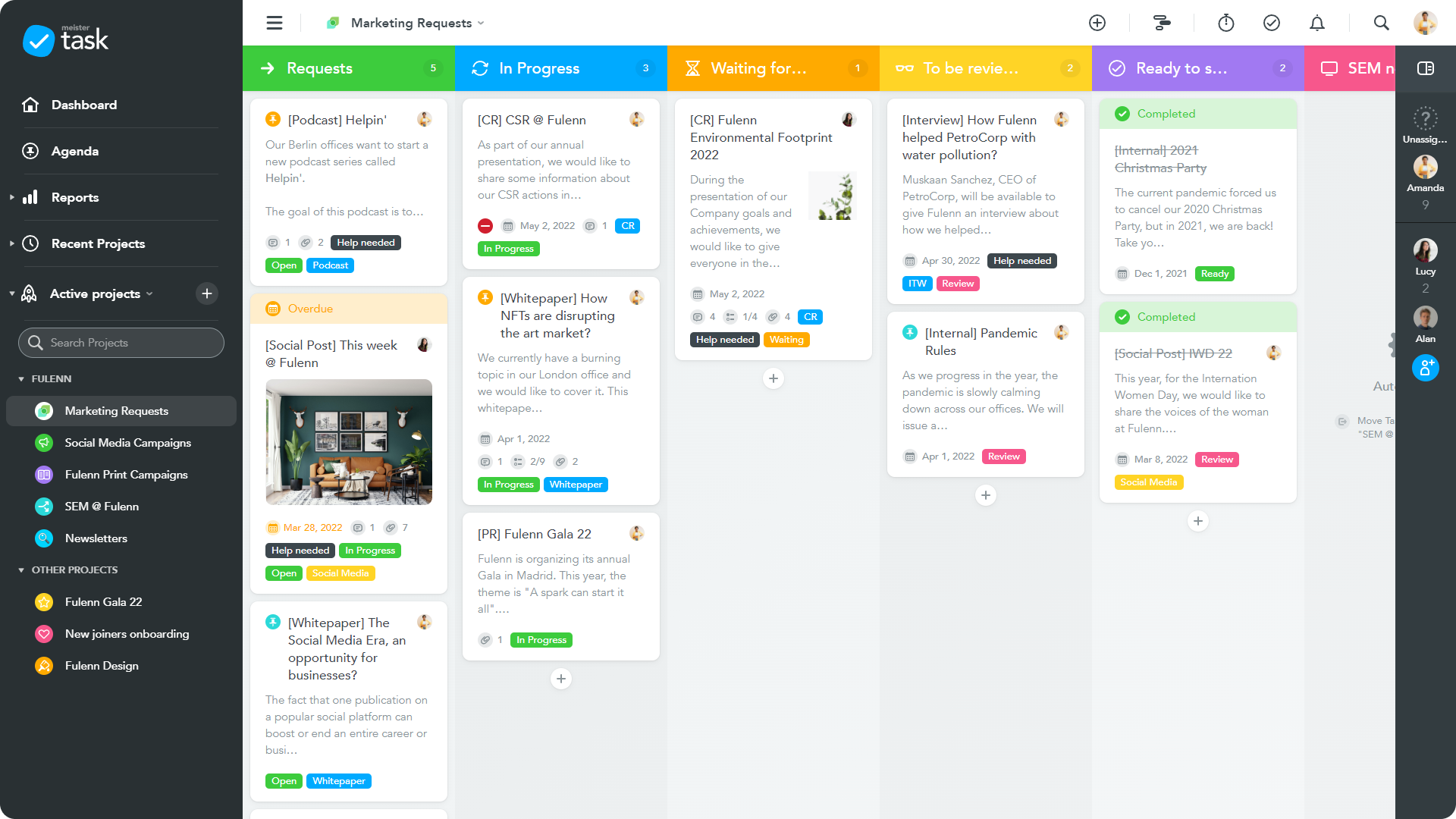Filter tasks by Amanda's avatar
Viewport: 1456px width, 819px height.
pyautogui.click(x=1426, y=167)
